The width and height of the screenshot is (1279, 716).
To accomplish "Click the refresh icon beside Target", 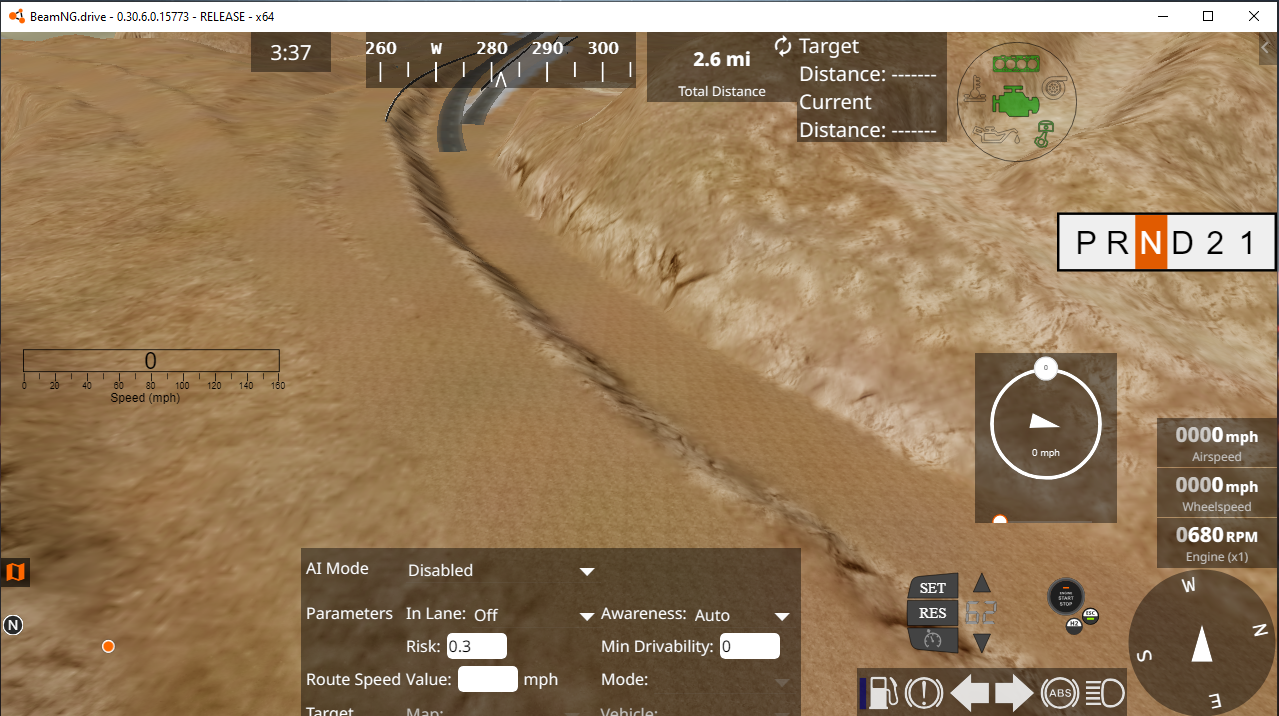I will (x=783, y=46).
